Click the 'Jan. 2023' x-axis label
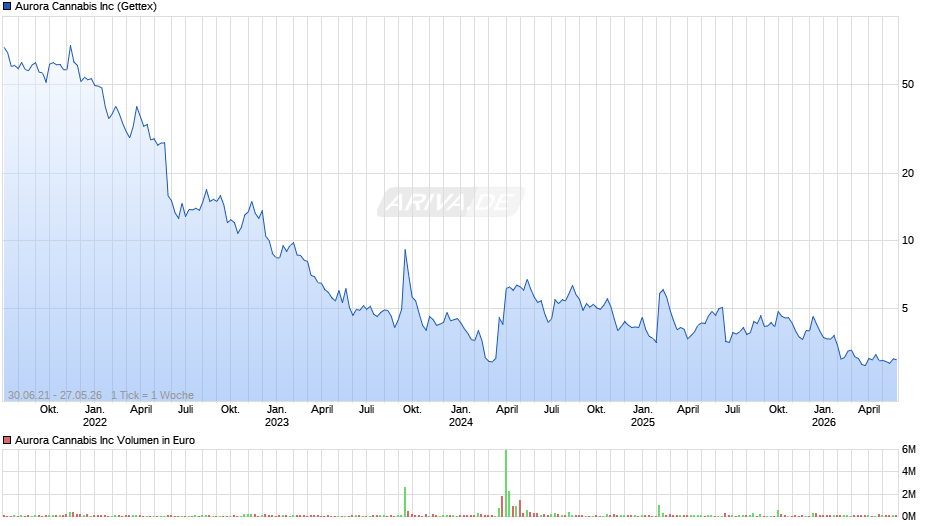The width and height of the screenshot is (940, 526). coord(276,416)
